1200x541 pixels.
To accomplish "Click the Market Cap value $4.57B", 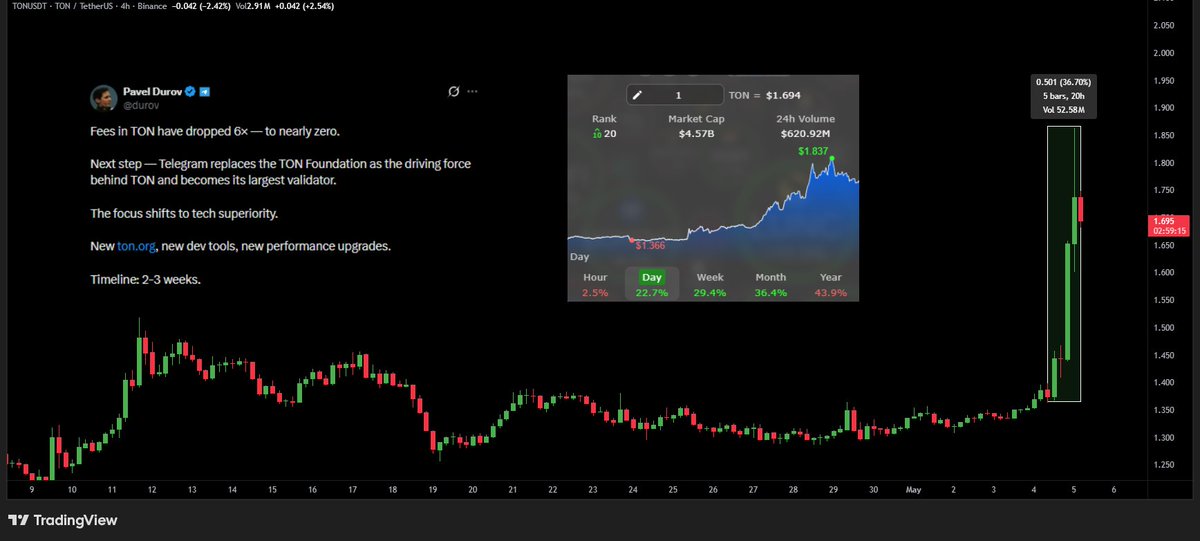I will 695,132.
